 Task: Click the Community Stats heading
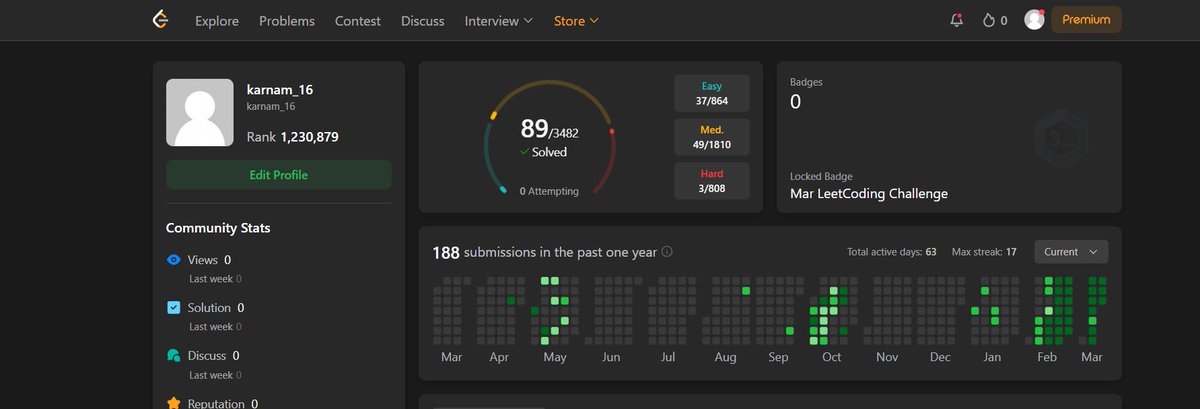pos(218,228)
